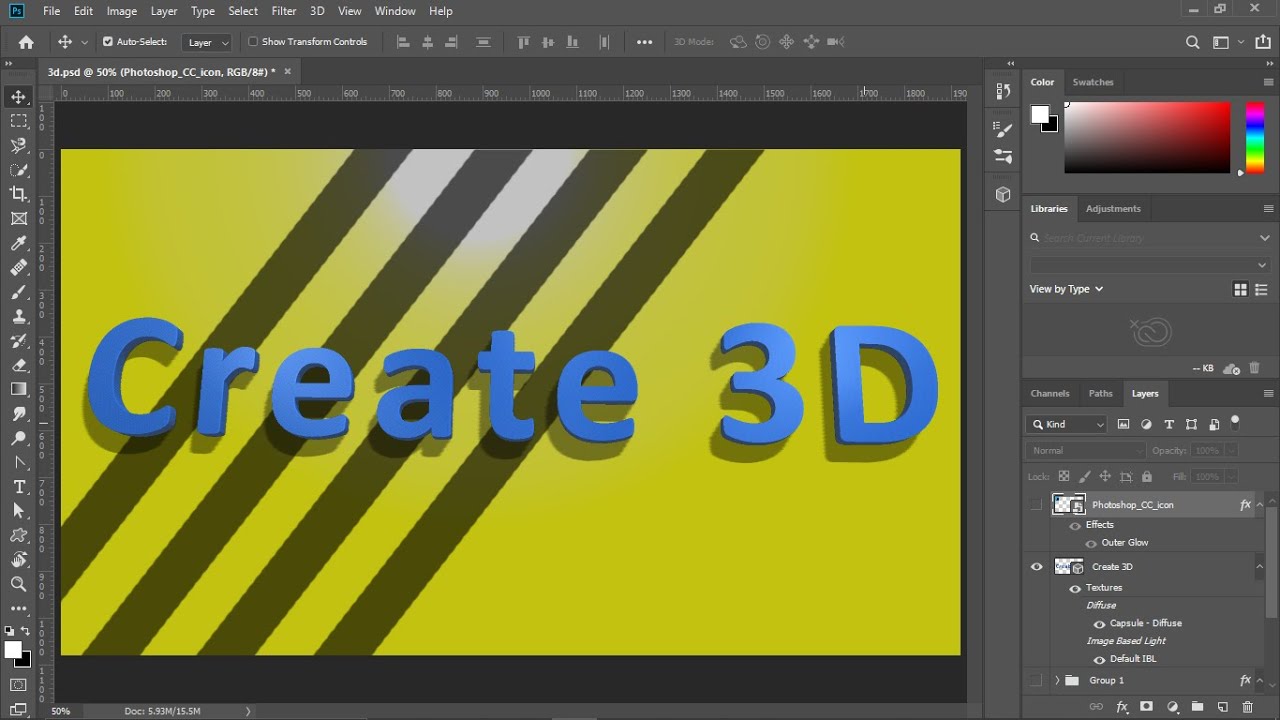
Task: Collapse Photoshop_CC_icon layer effects arrow
Action: point(1259,505)
